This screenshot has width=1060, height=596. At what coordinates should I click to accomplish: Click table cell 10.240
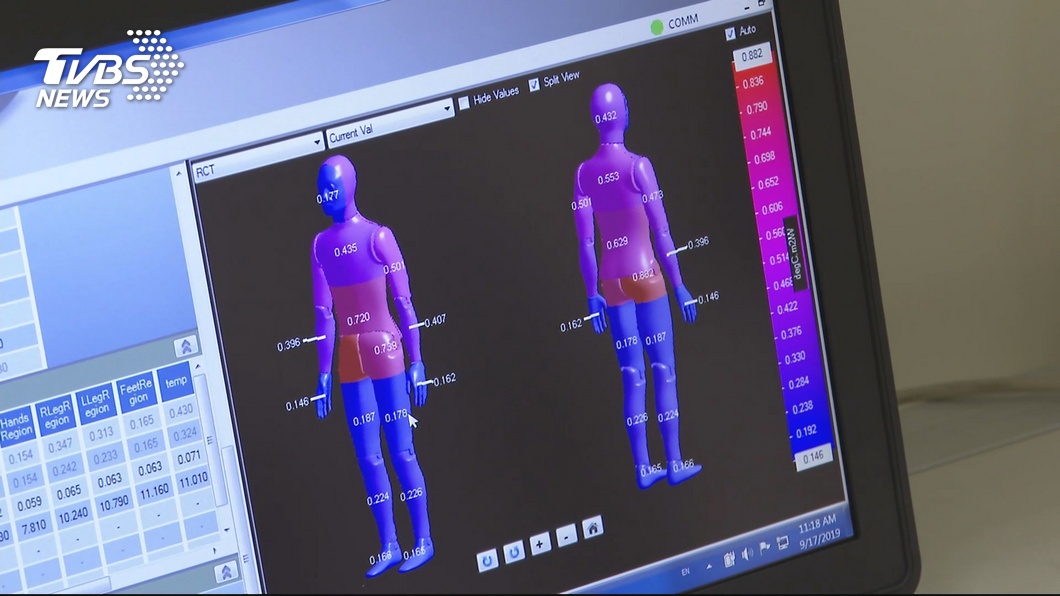pos(72,516)
